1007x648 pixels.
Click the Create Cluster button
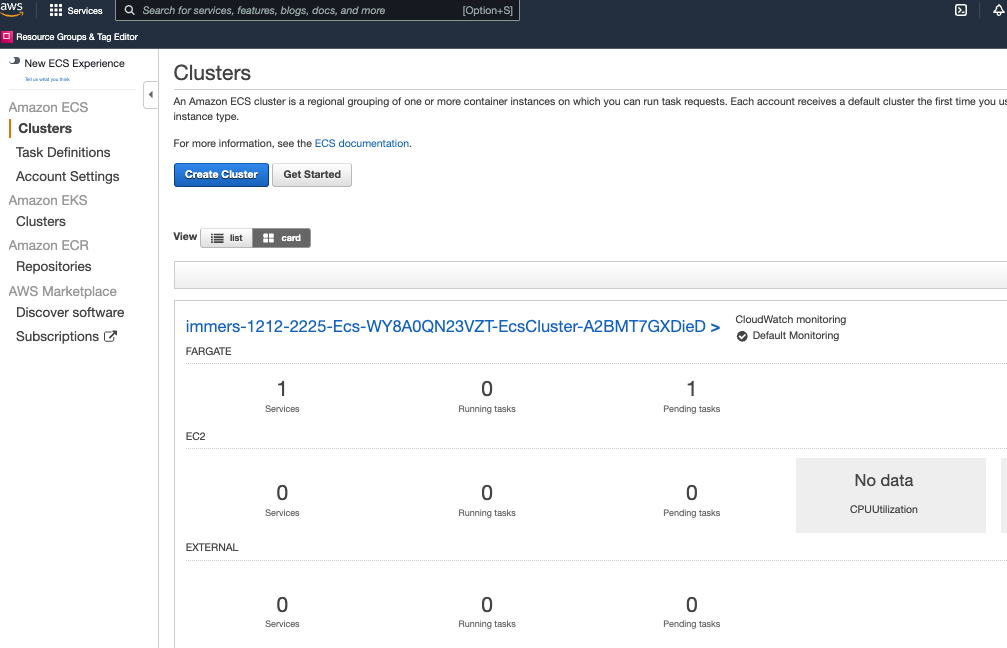pyautogui.click(x=222, y=175)
